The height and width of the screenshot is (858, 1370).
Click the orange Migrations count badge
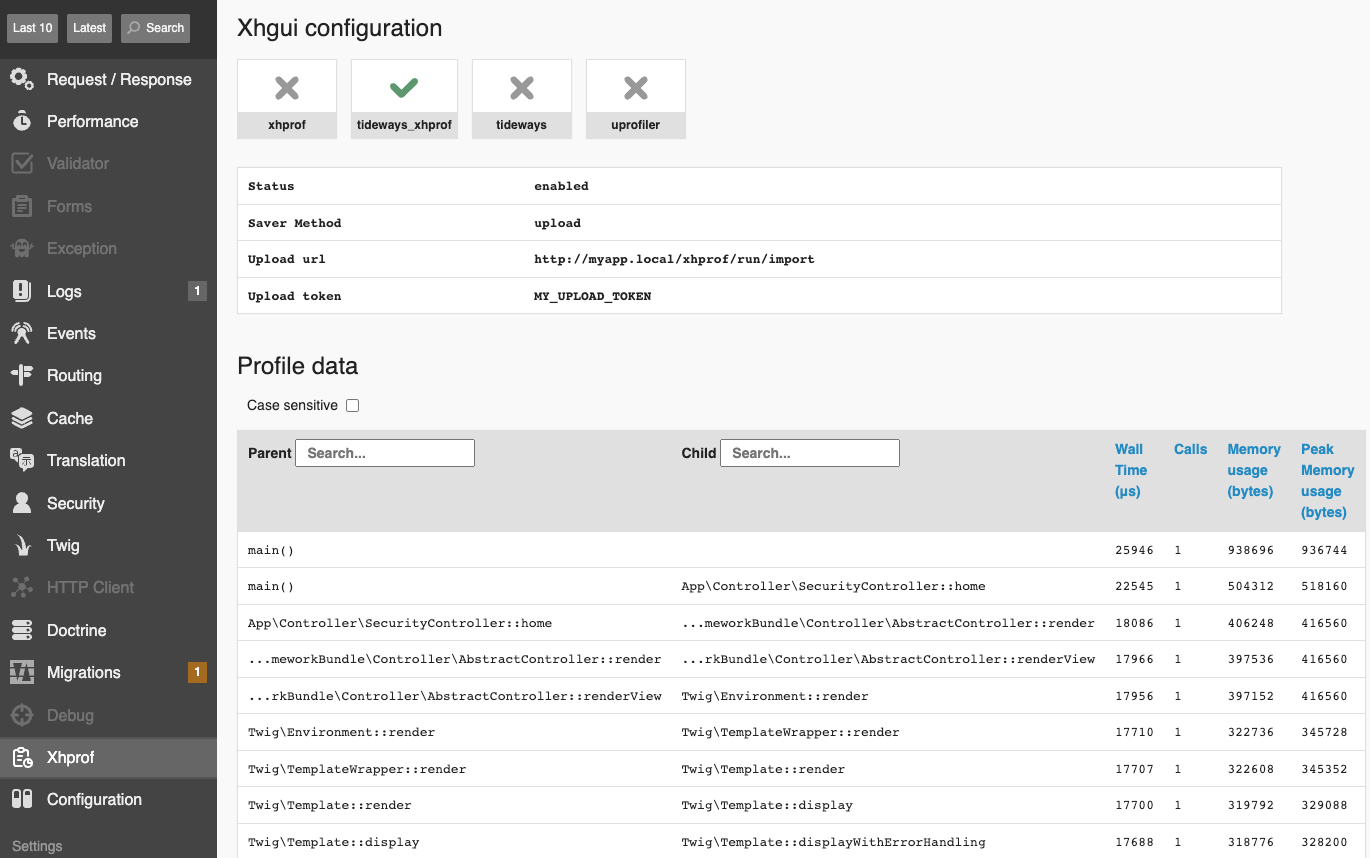[x=197, y=672]
